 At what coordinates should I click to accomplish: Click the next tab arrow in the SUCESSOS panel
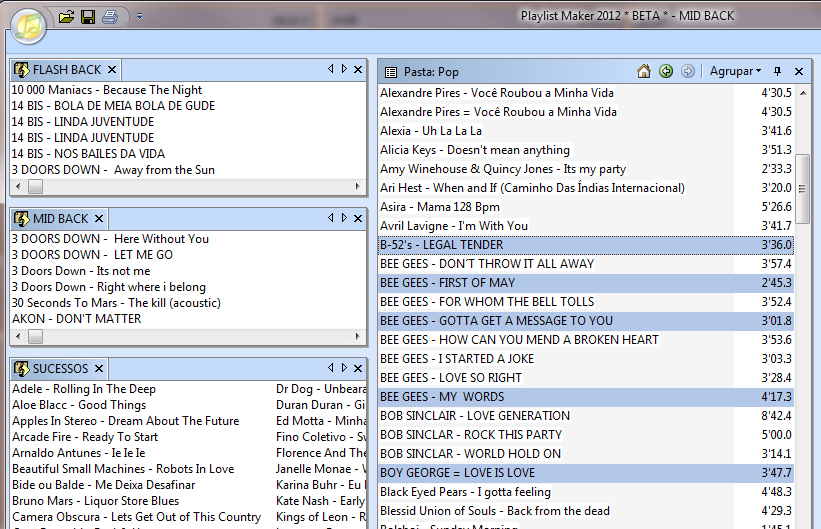(x=344, y=368)
